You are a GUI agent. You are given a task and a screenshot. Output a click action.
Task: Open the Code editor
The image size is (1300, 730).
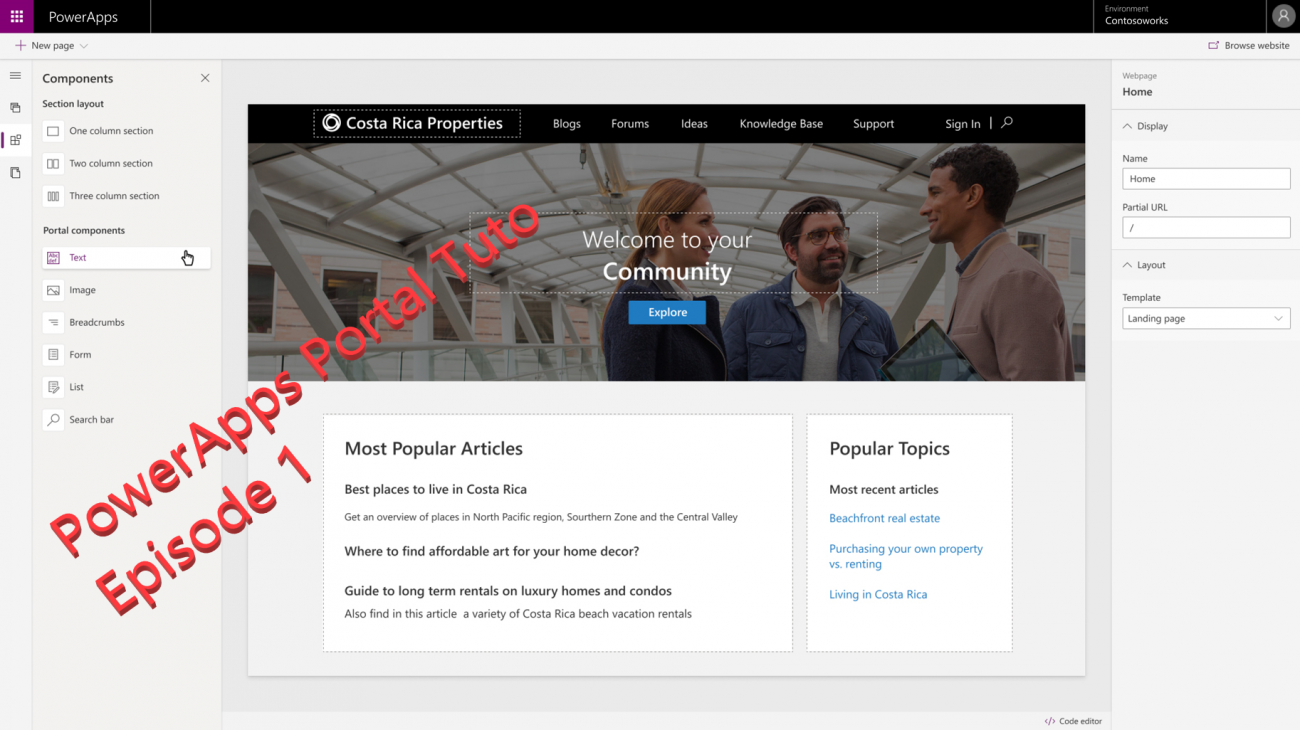point(1073,721)
